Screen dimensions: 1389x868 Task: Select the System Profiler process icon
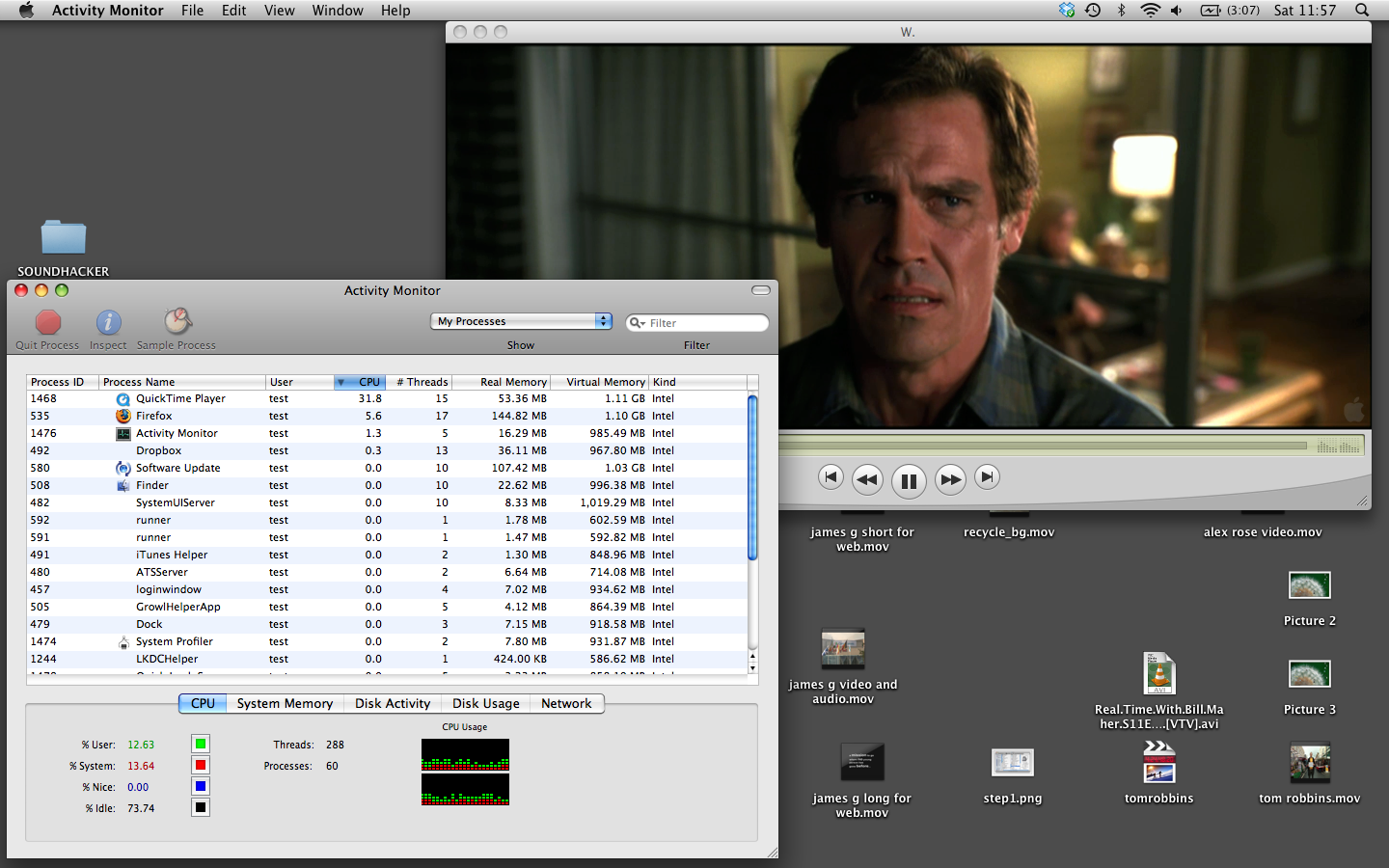[123, 642]
